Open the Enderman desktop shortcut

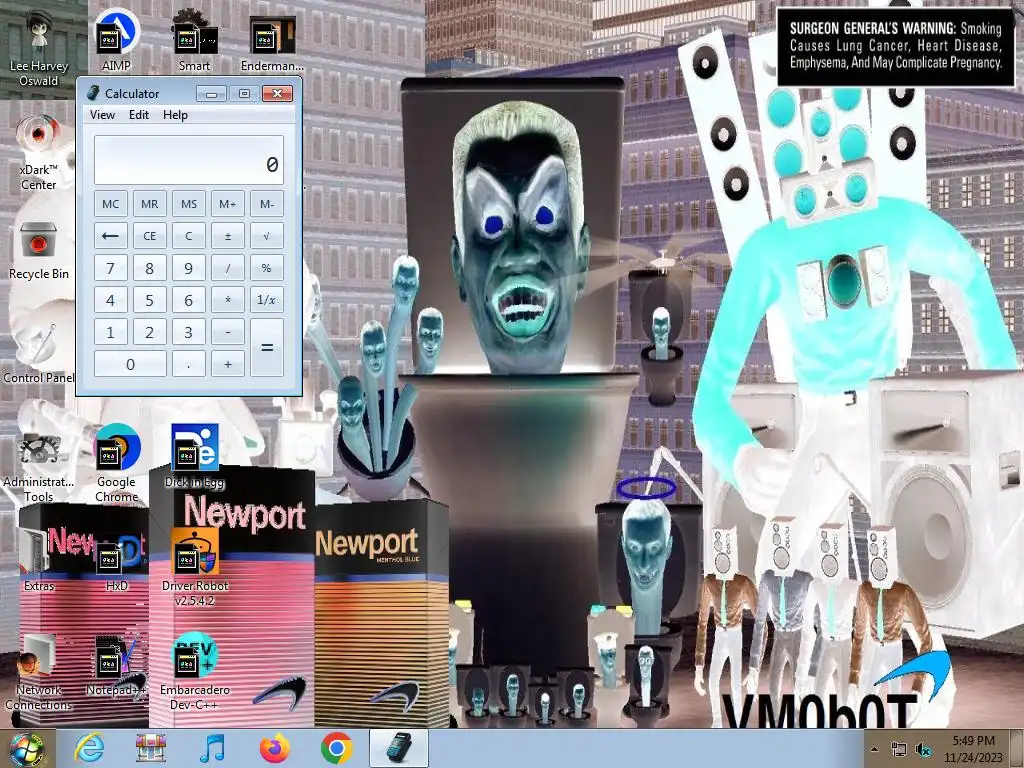click(x=272, y=42)
